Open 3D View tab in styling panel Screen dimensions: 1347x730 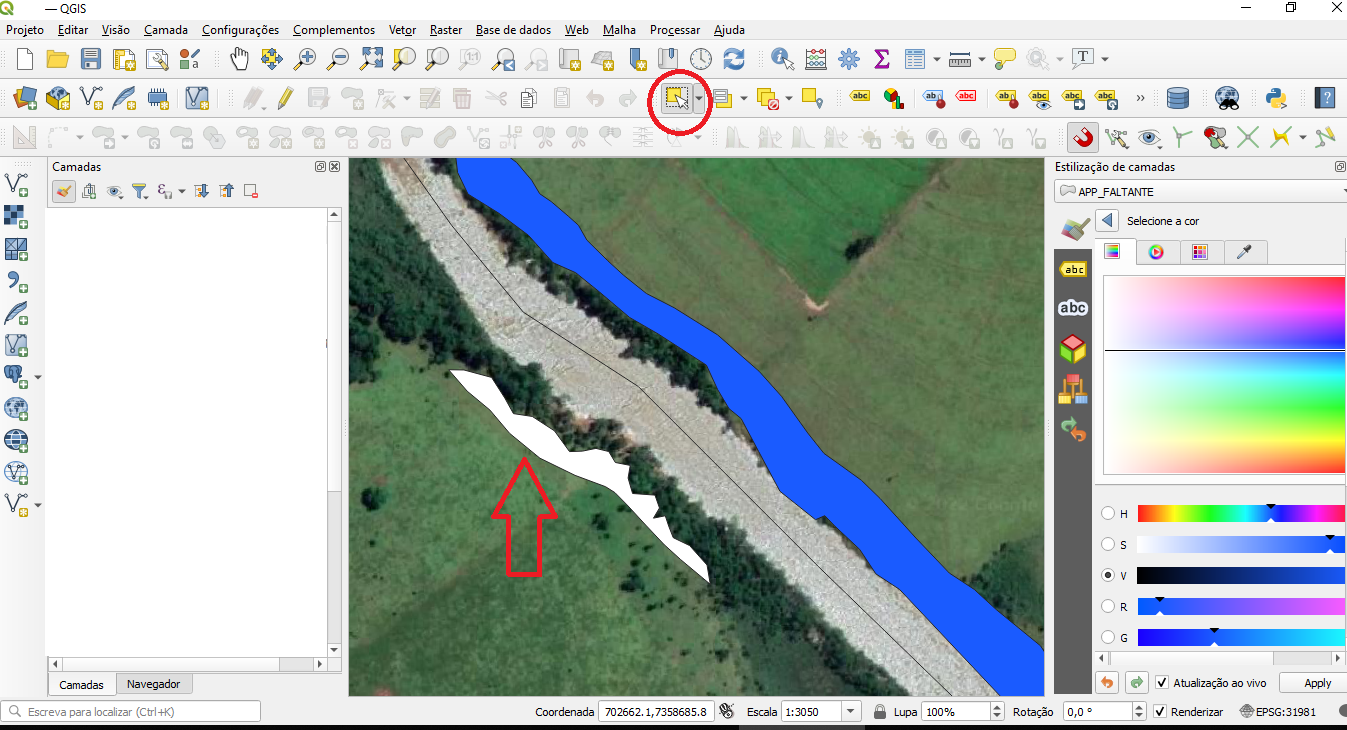(1073, 348)
